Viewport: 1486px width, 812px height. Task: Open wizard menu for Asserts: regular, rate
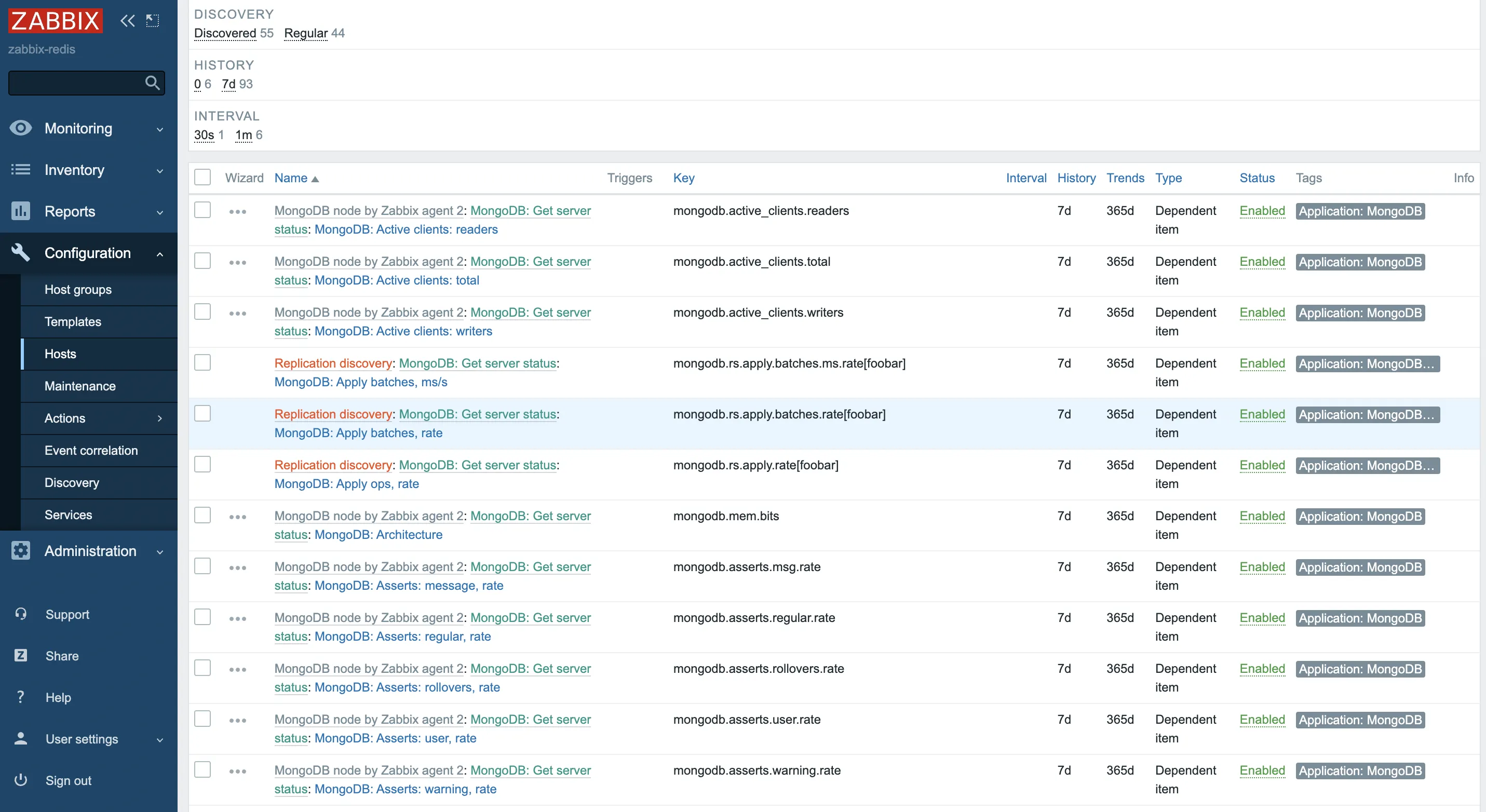238,619
